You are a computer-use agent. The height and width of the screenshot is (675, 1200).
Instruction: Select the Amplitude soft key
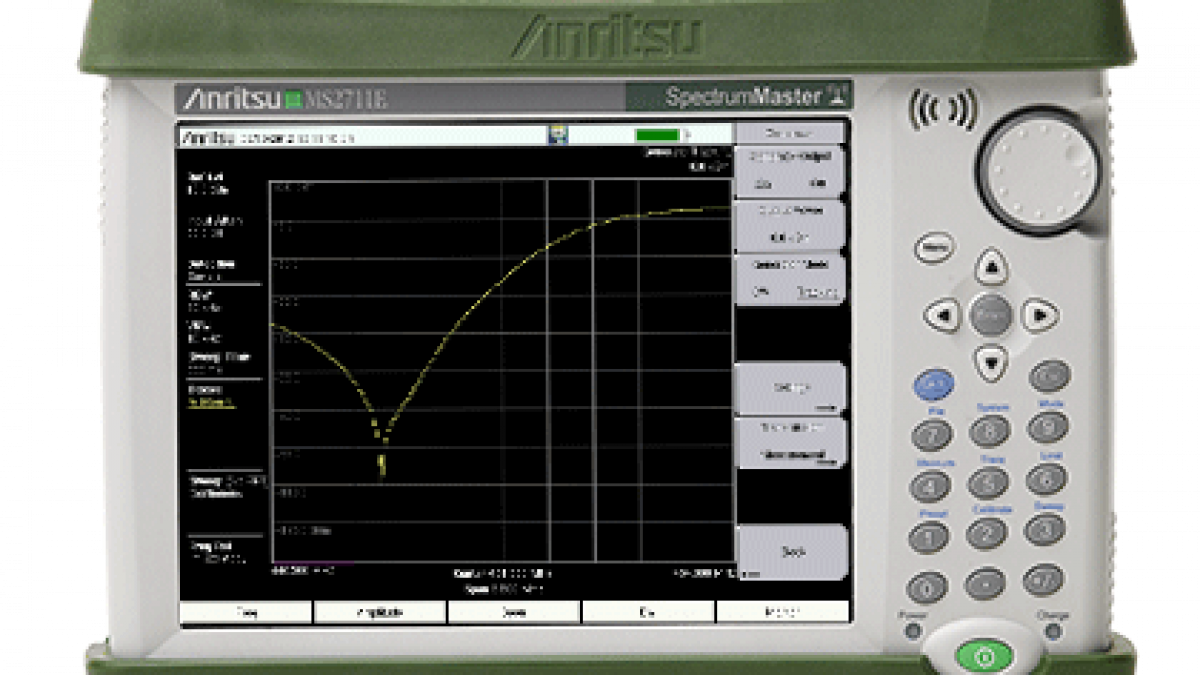tap(380, 612)
